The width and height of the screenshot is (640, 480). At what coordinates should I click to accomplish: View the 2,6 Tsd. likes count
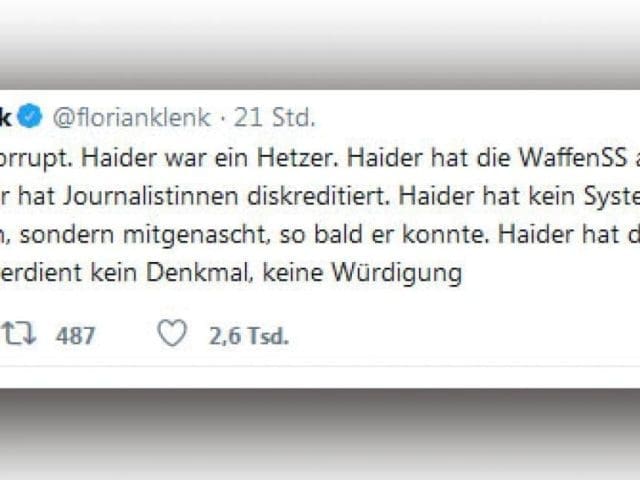point(249,336)
